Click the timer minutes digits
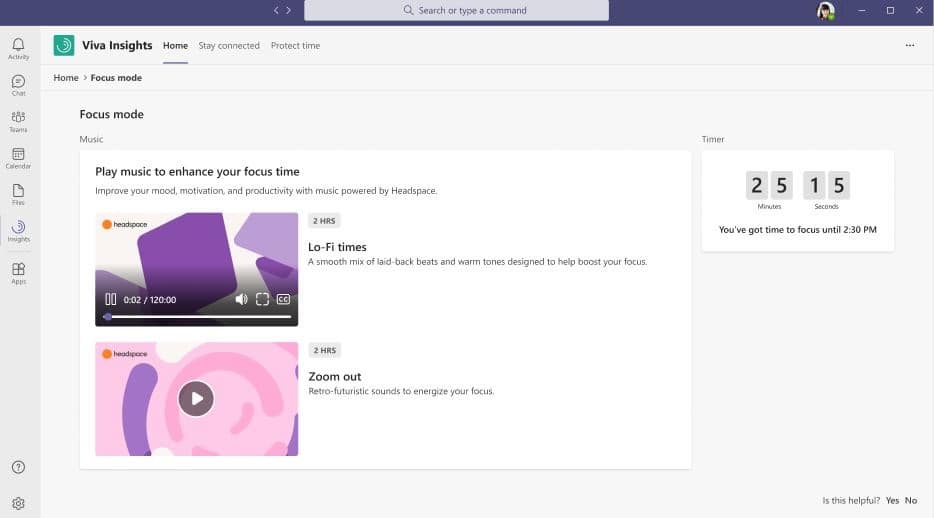Viewport: 934px width, 518px height. [769, 185]
